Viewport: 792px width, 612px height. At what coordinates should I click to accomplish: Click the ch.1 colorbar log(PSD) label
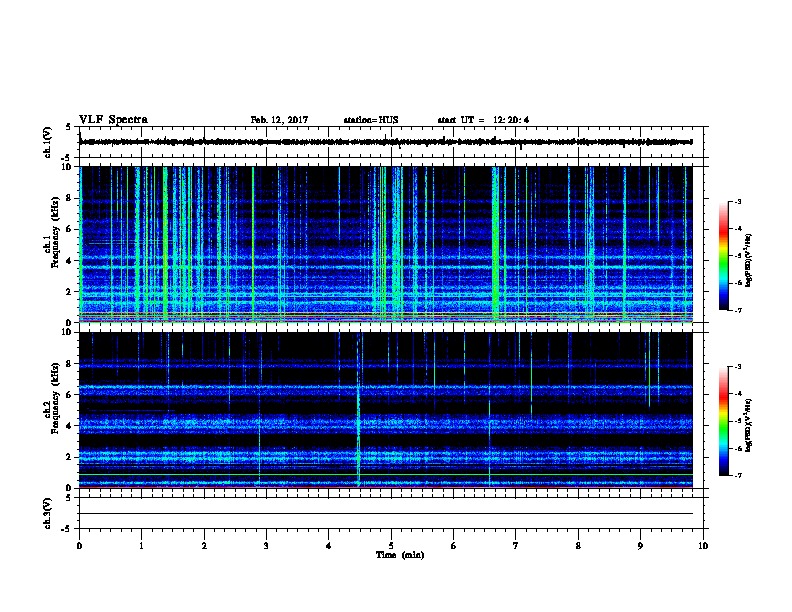click(x=749, y=260)
